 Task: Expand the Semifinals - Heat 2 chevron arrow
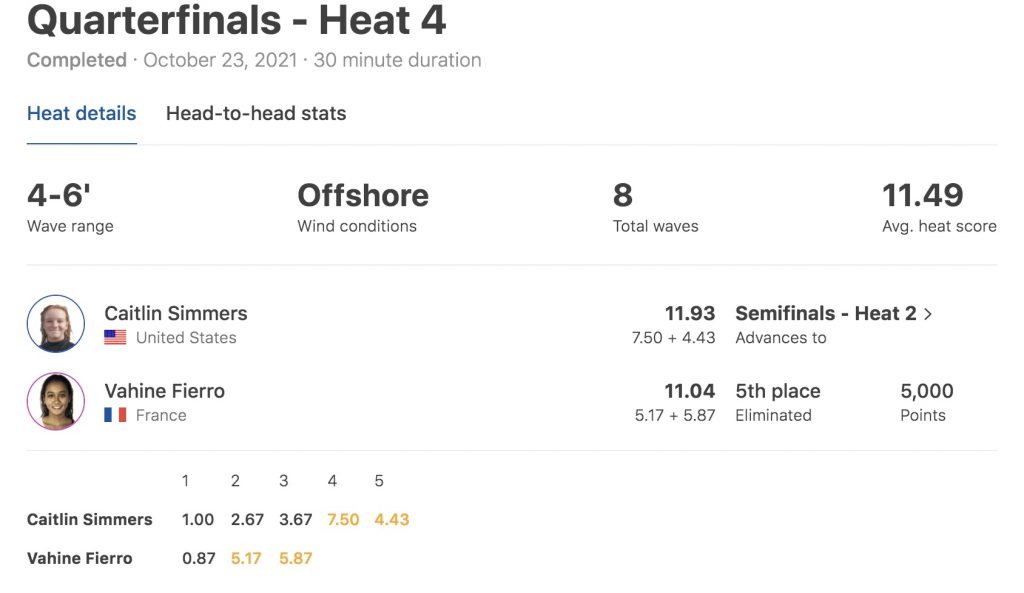coord(927,314)
